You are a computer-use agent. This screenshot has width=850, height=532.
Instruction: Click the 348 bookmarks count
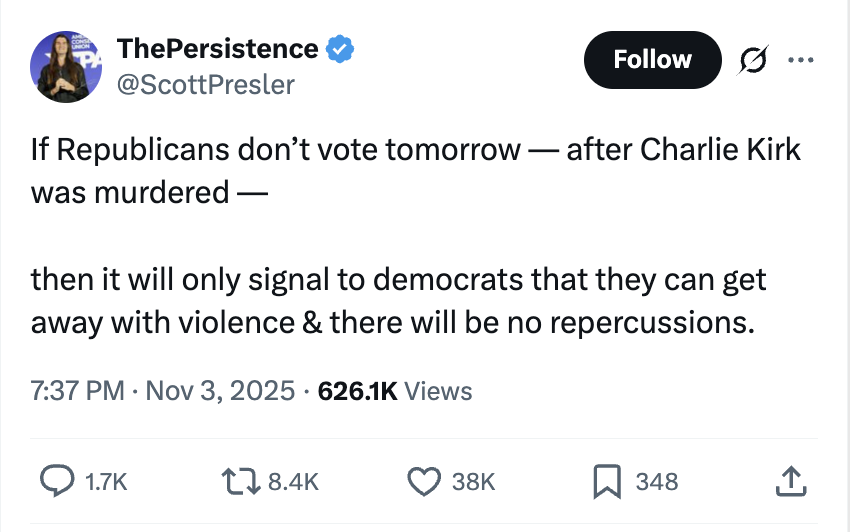(657, 482)
